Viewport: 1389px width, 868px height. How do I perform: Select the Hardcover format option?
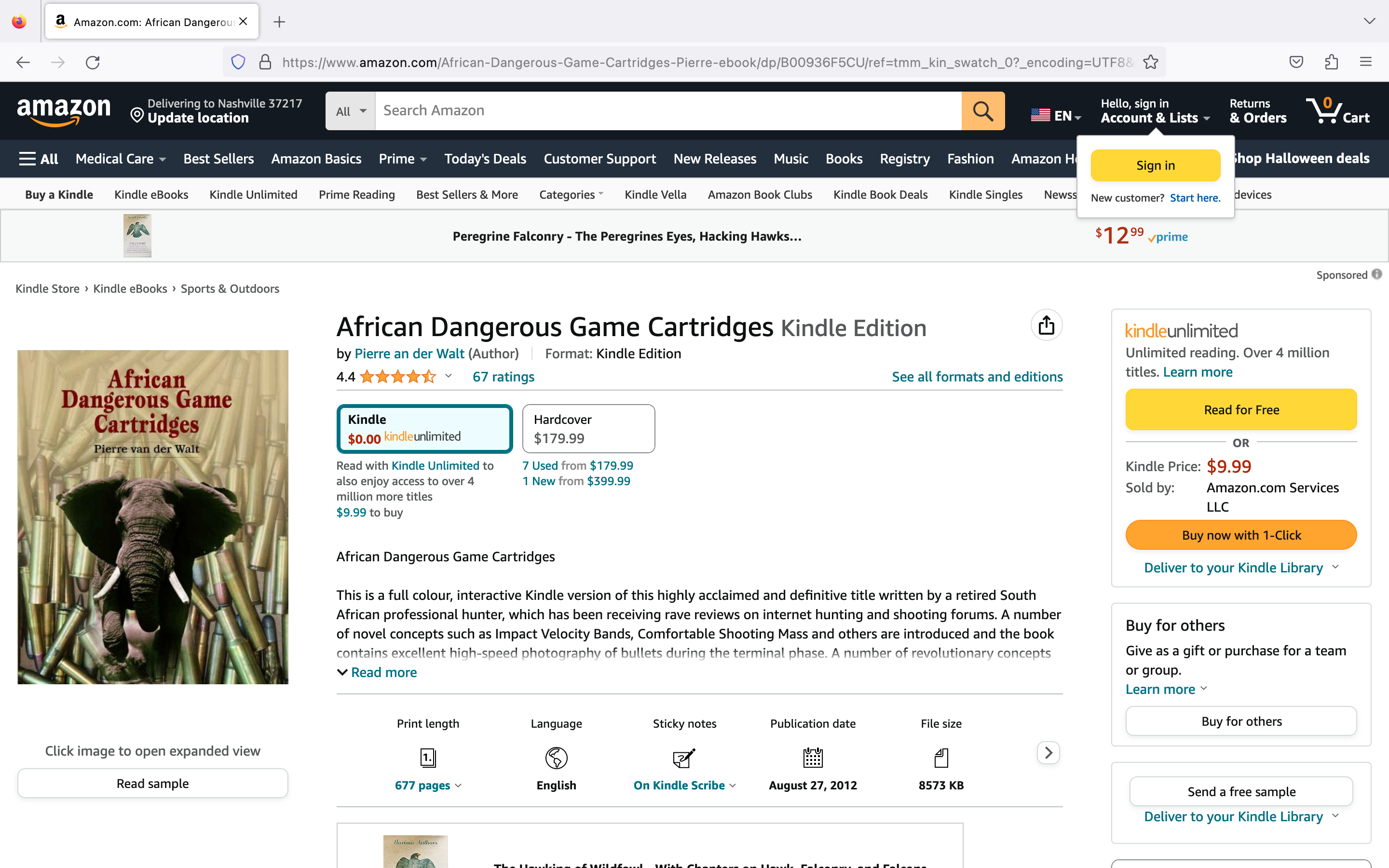[x=588, y=429]
